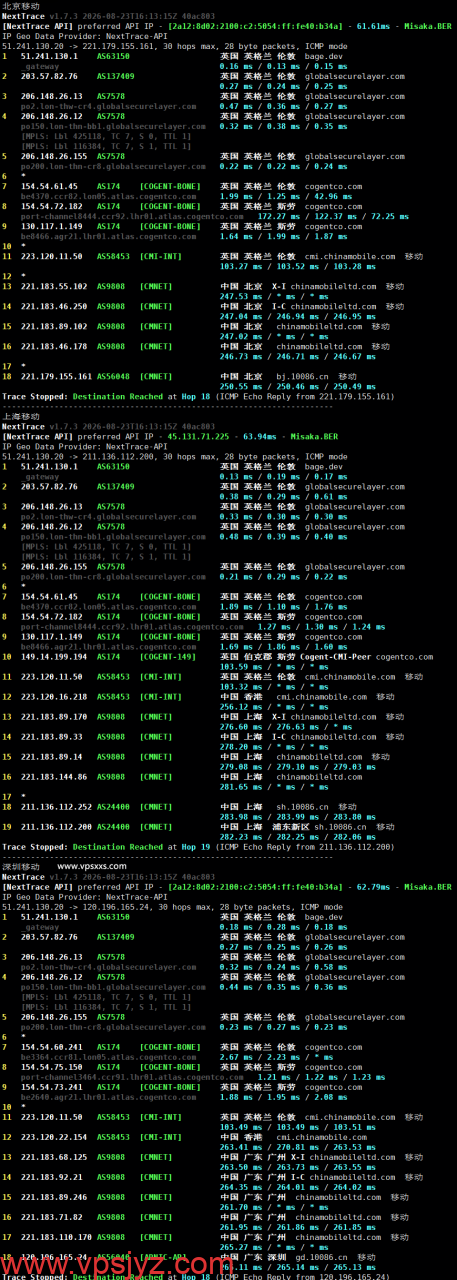
Task: Click the 浦东新区 location text
Action: [292, 827]
